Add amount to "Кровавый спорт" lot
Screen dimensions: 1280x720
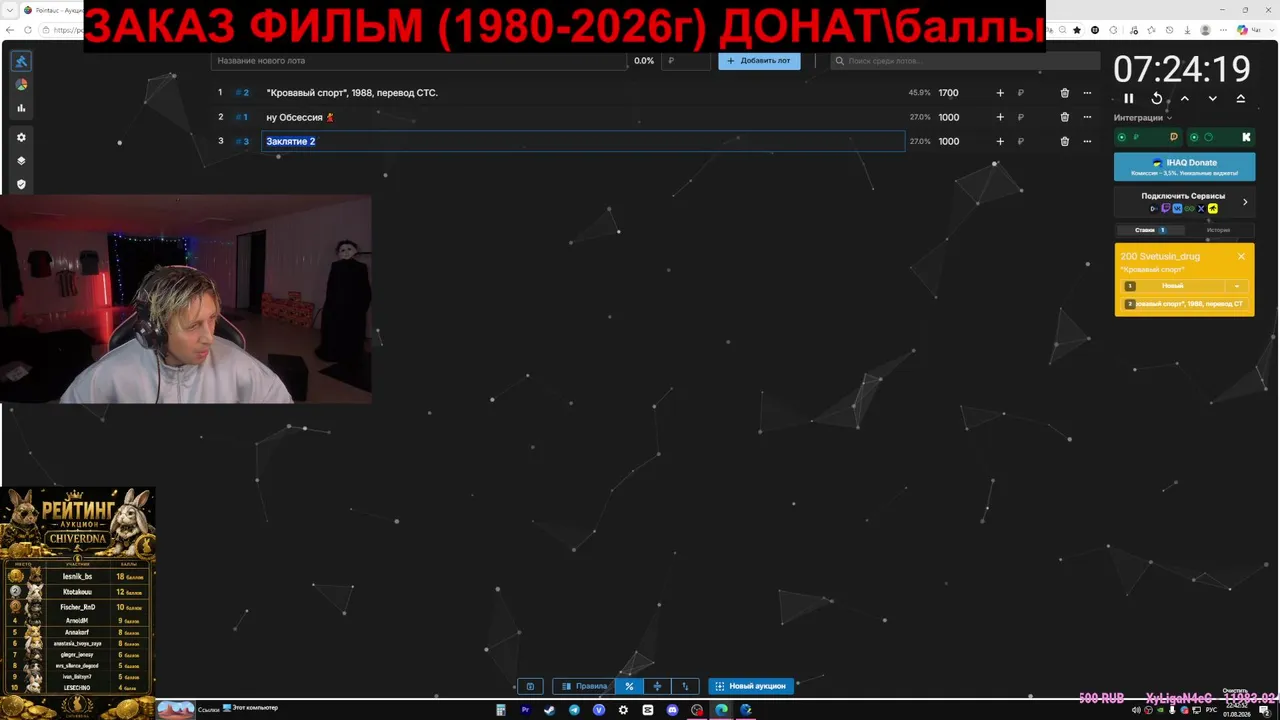[x=1000, y=93]
